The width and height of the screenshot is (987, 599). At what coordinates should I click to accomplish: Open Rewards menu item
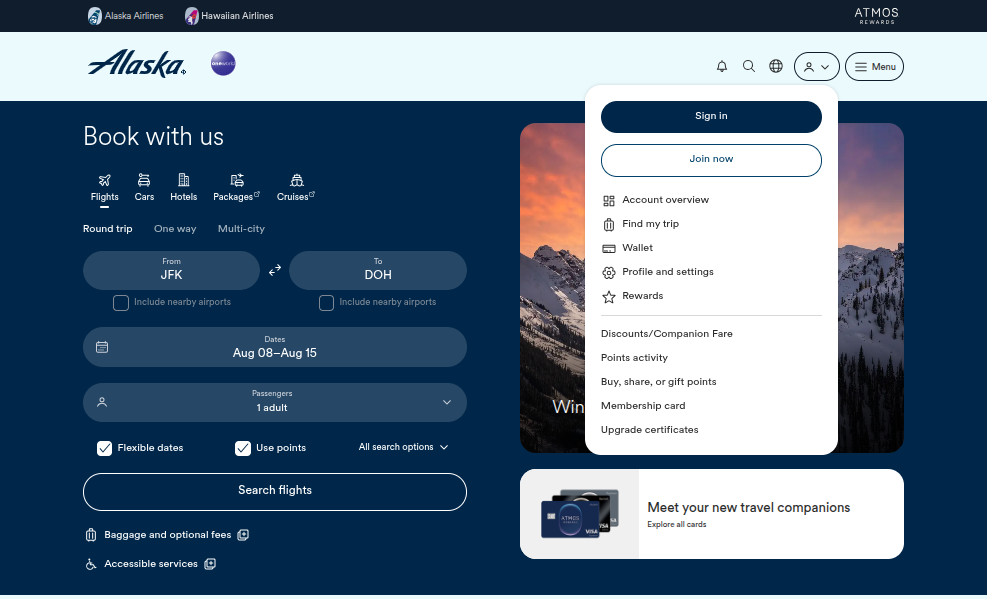click(x=643, y=296)
